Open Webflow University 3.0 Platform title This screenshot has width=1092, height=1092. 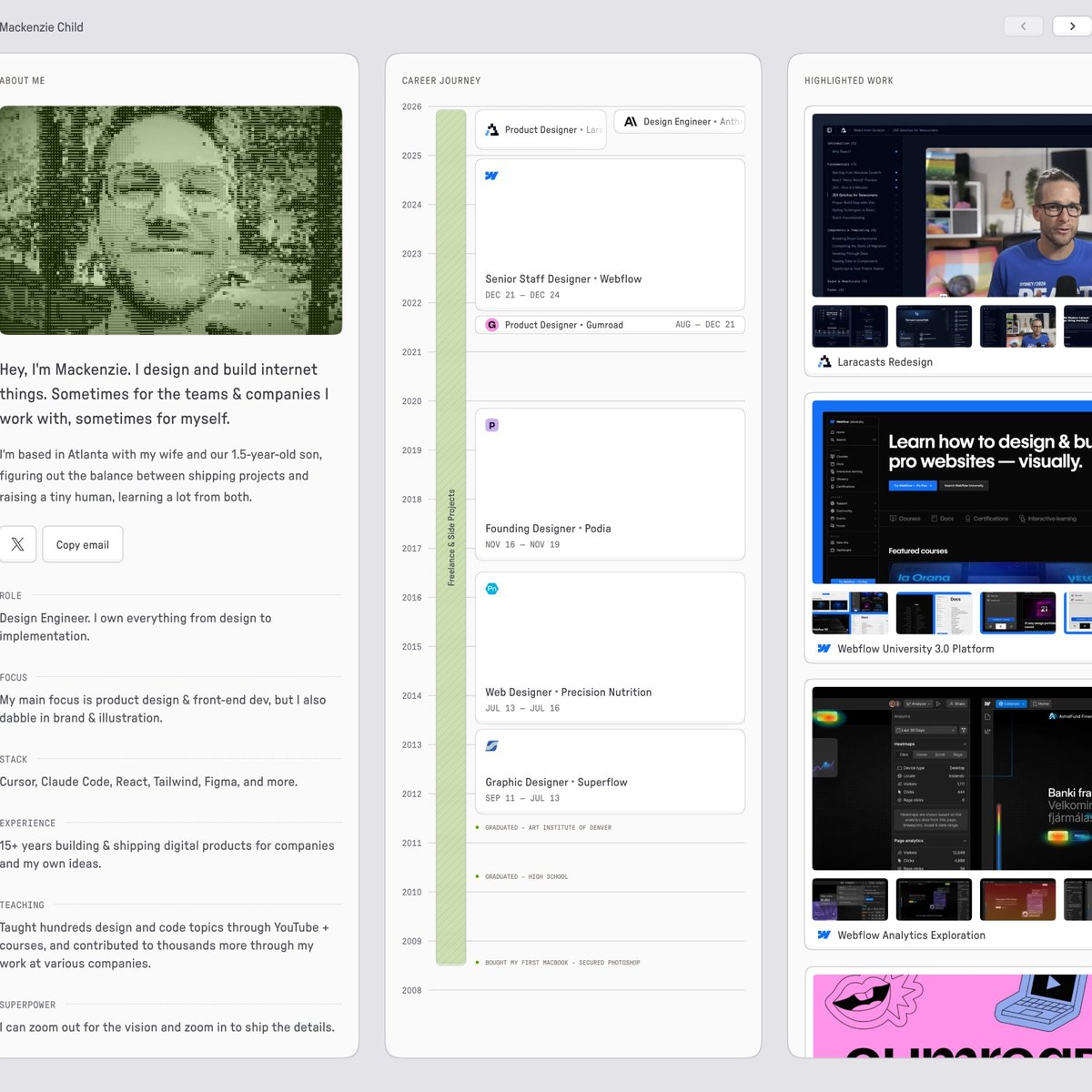[915, 649]
